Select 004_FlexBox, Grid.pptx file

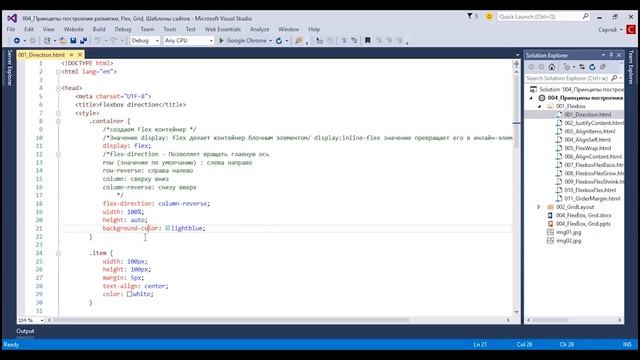click(x=583, y=224)
